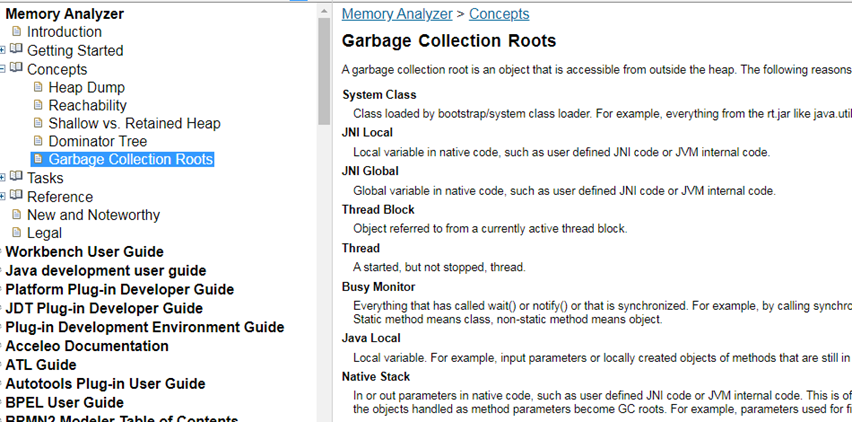852x422 pixels.
Task: Select the Memory Analyzer book title
Action: 65,14
